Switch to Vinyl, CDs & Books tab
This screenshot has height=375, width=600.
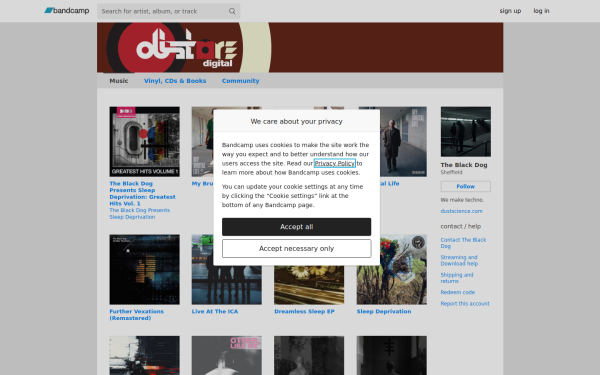[x=175, y=81]
